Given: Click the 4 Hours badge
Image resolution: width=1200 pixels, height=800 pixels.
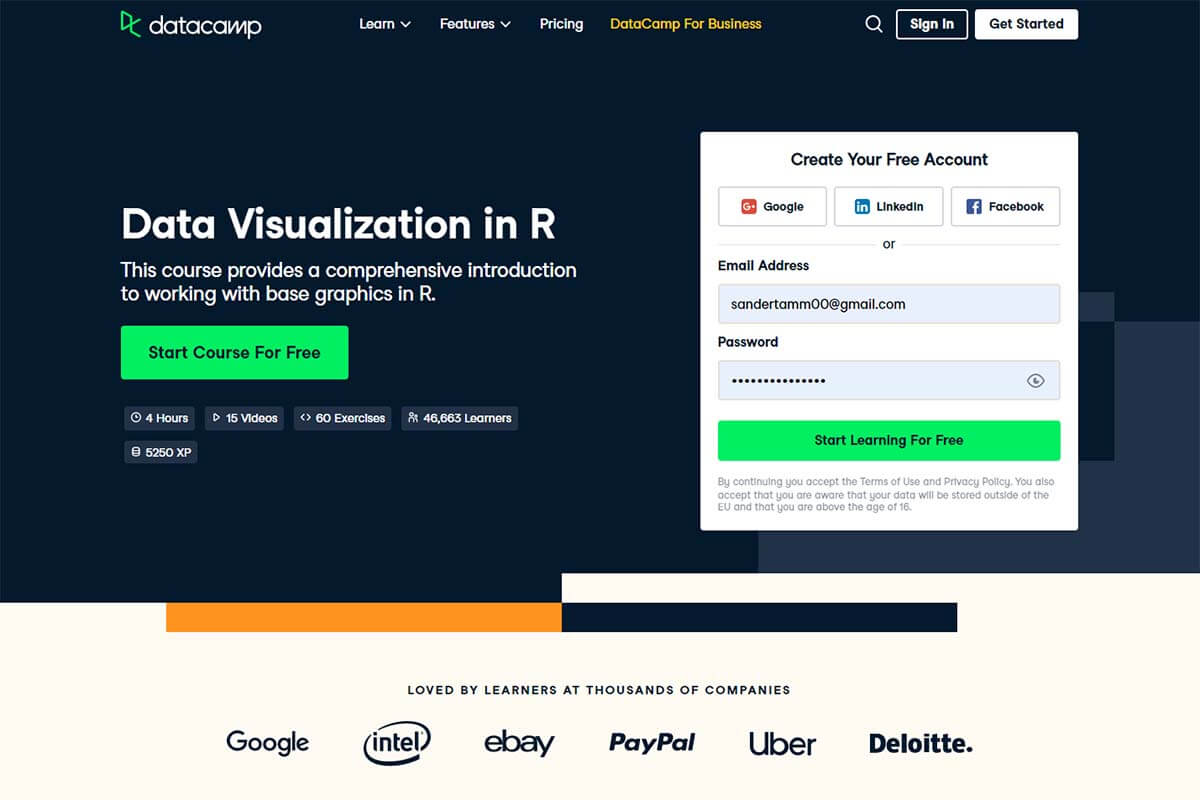Looking at the screenshot, I should pos(160,418).
